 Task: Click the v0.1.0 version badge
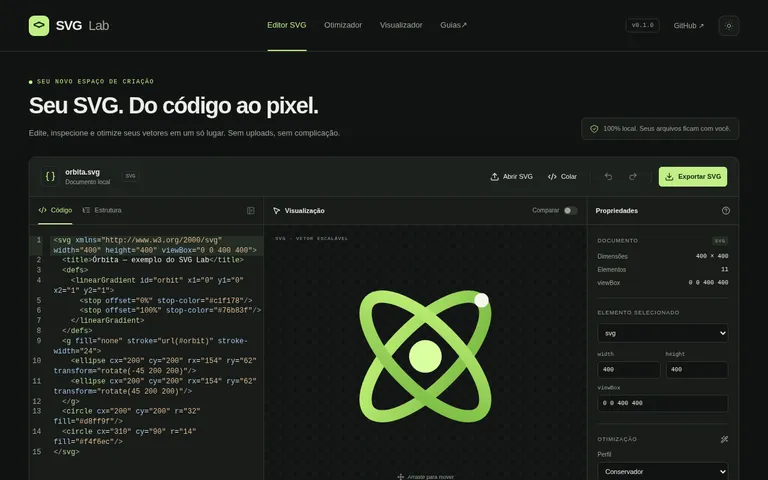click(643, 25)
